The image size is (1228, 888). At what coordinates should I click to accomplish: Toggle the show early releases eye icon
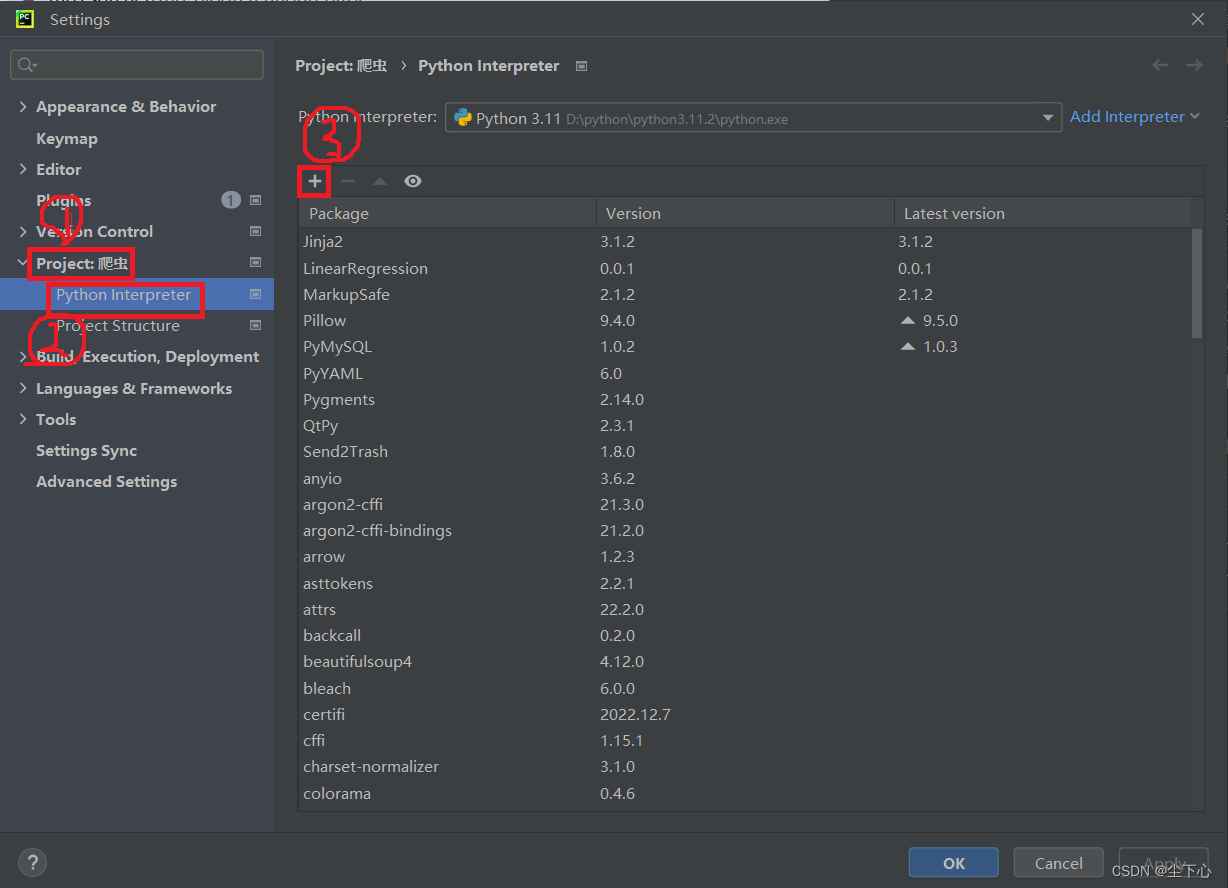coord(413,181)
